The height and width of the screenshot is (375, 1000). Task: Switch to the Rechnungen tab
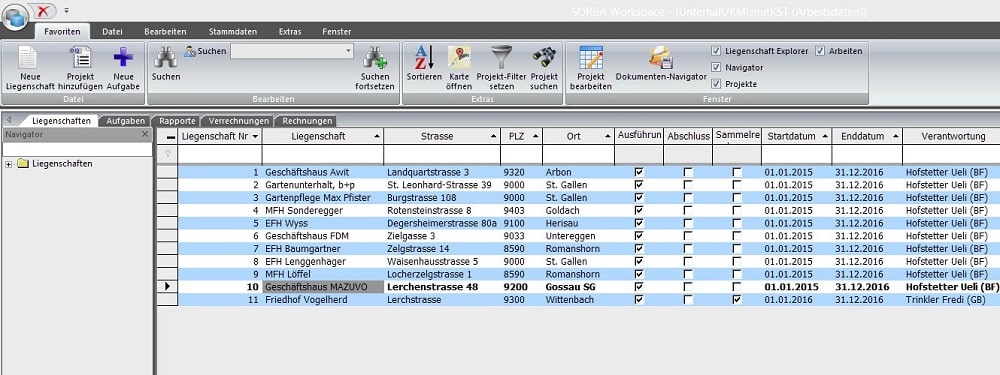pos(307,121)
